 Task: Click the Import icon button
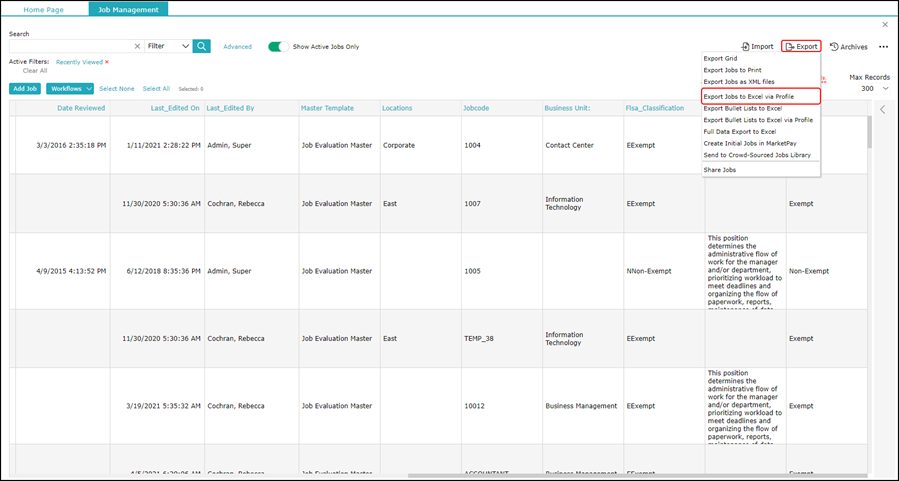click(x=757, y=47)
